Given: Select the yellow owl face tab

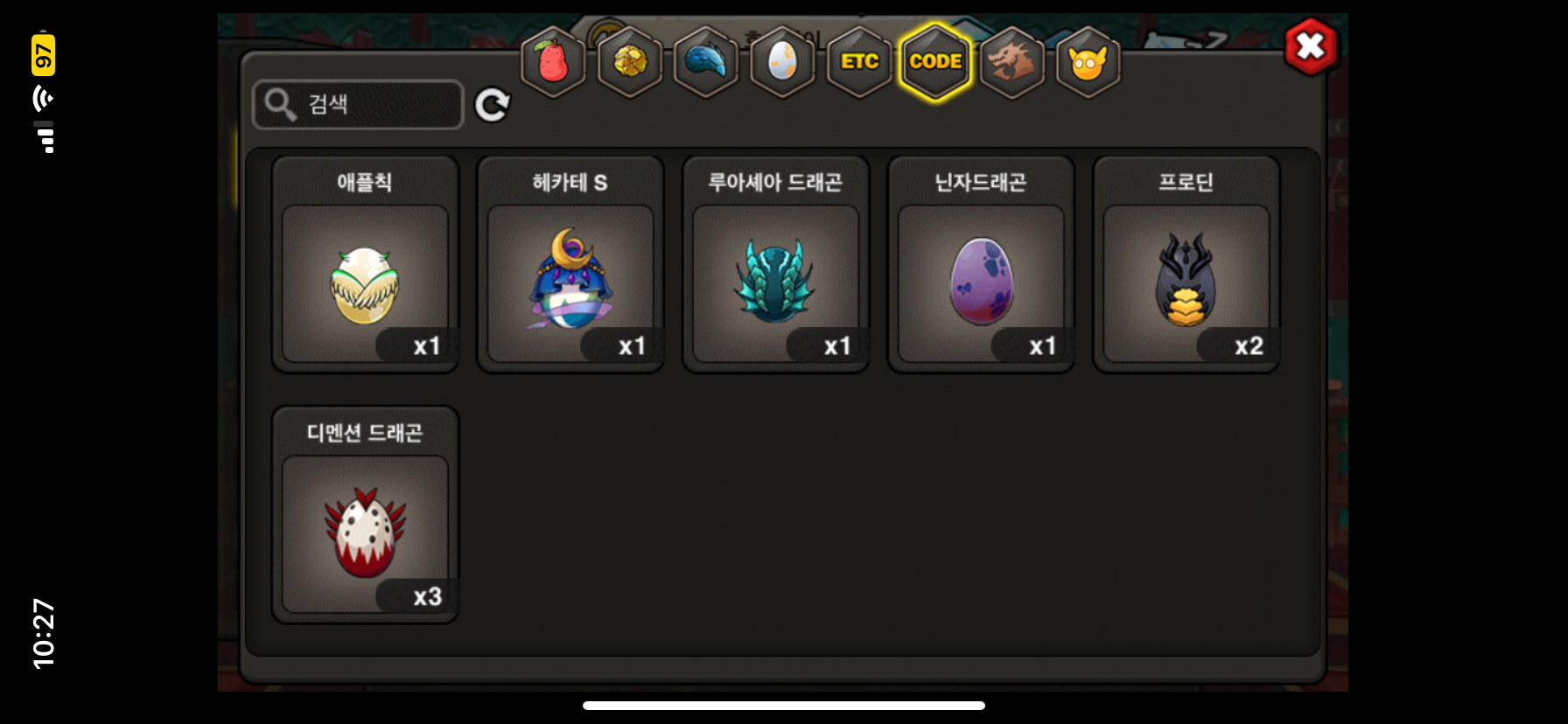Looking at the screenshot, I should (1088, 62).
